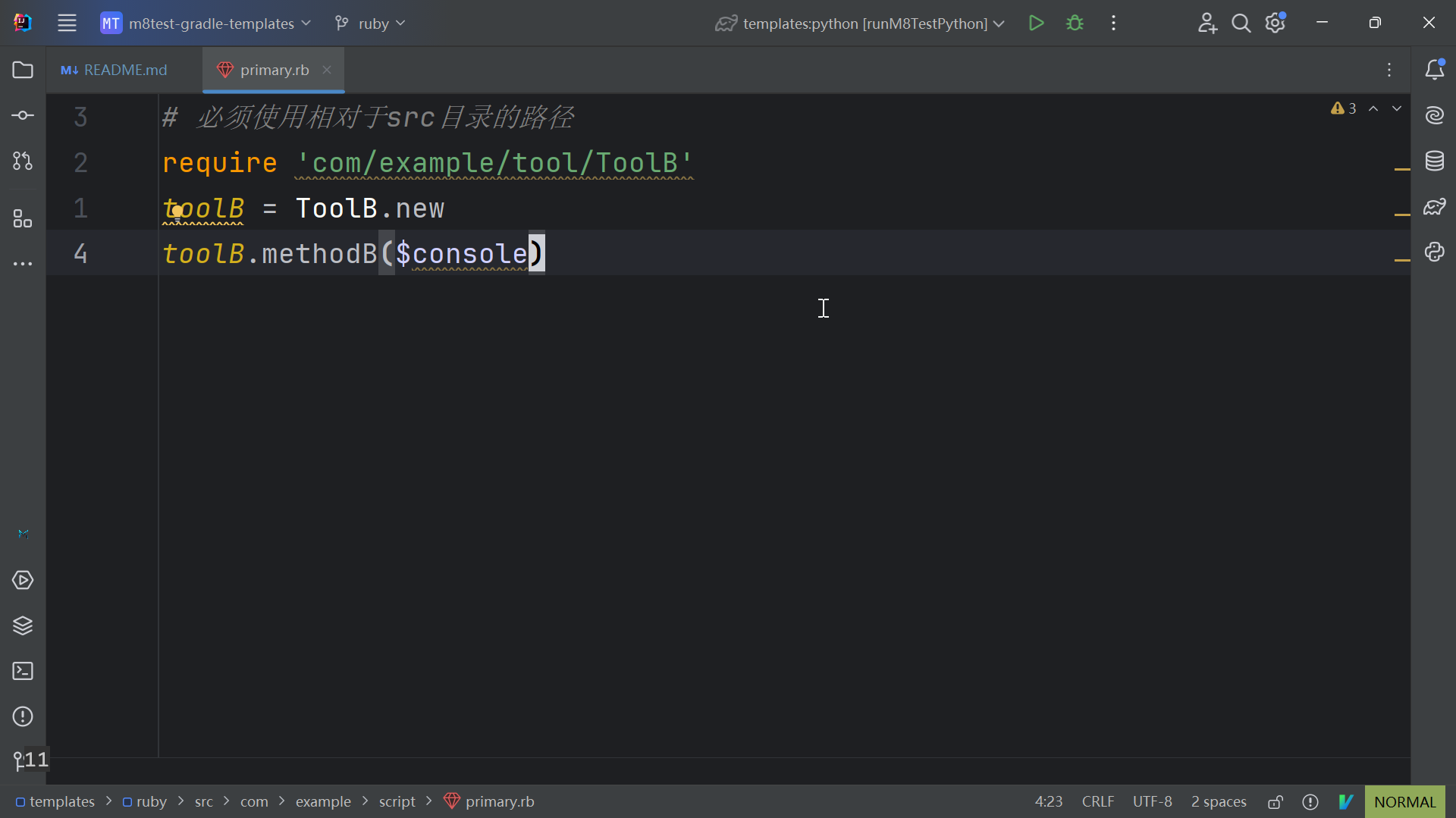This screenshot has width=1456, height=818.
Task: Open the Pull Requests tool window
Action: click(x=23, y=161)
